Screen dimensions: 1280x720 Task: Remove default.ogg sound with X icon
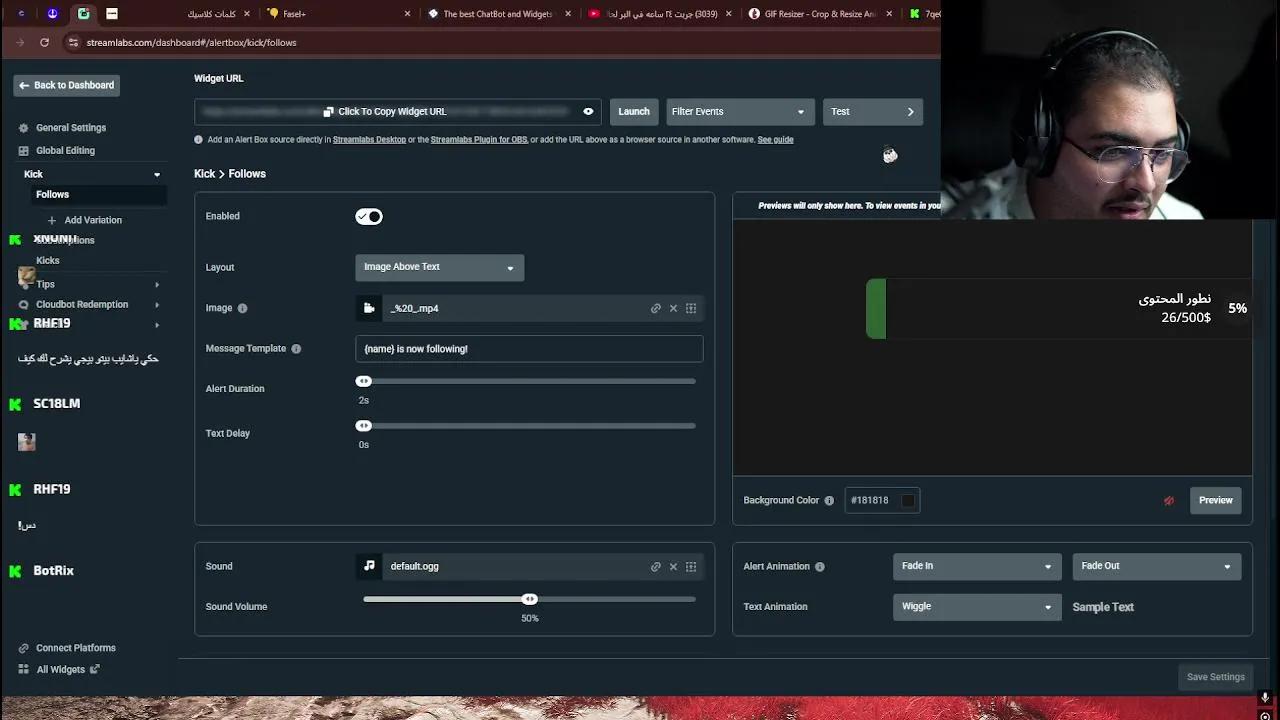pos(673,566)
